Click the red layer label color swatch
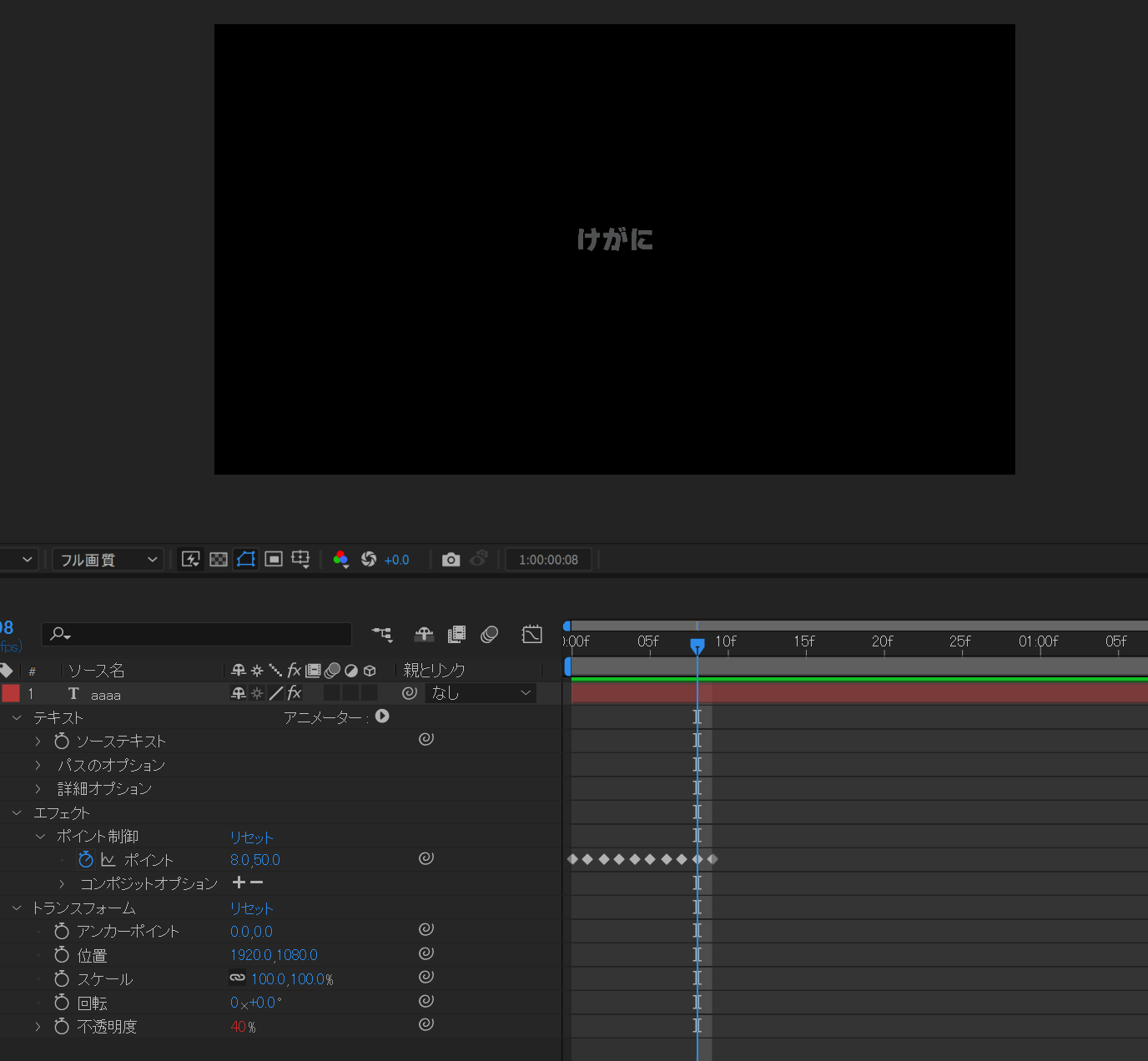 tap(11, 693)
